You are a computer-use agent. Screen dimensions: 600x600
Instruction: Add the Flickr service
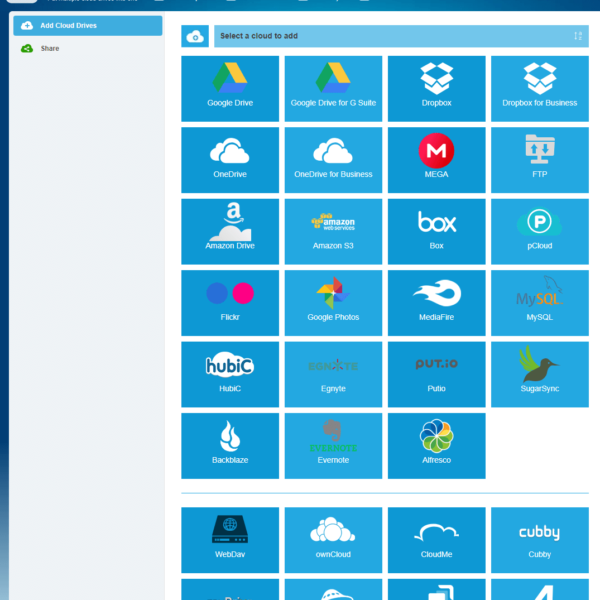point(230,303)
